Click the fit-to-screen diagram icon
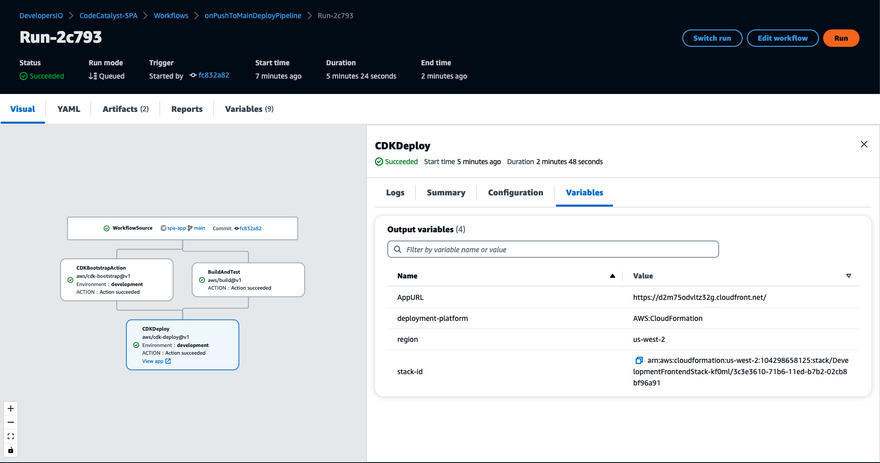The width and height of the screenshot is (880, 463). pos(11,436)
